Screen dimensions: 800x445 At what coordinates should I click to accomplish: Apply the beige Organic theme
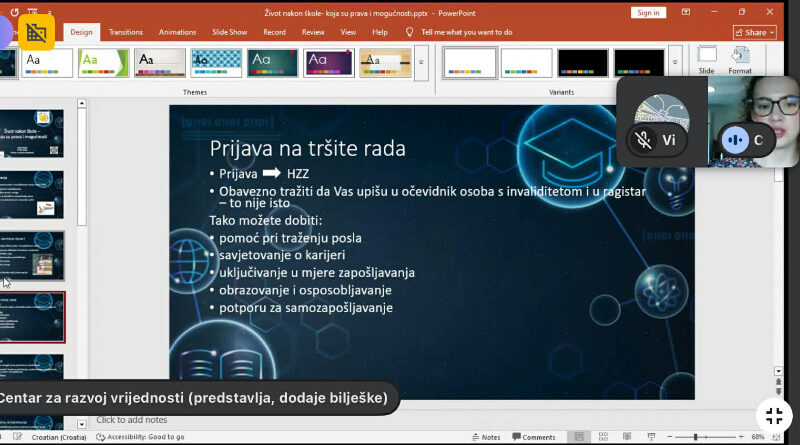(x=385, y=63)
